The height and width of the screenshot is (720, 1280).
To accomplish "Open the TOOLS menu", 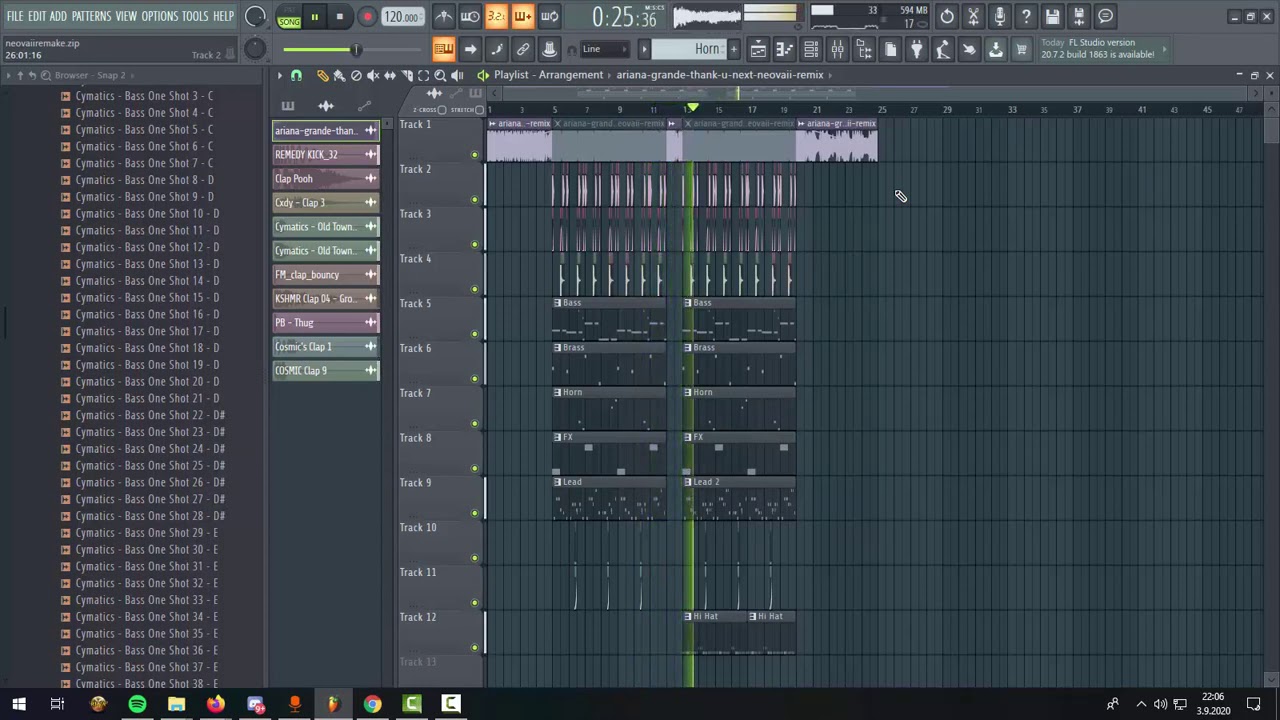I will pos(195,16).
